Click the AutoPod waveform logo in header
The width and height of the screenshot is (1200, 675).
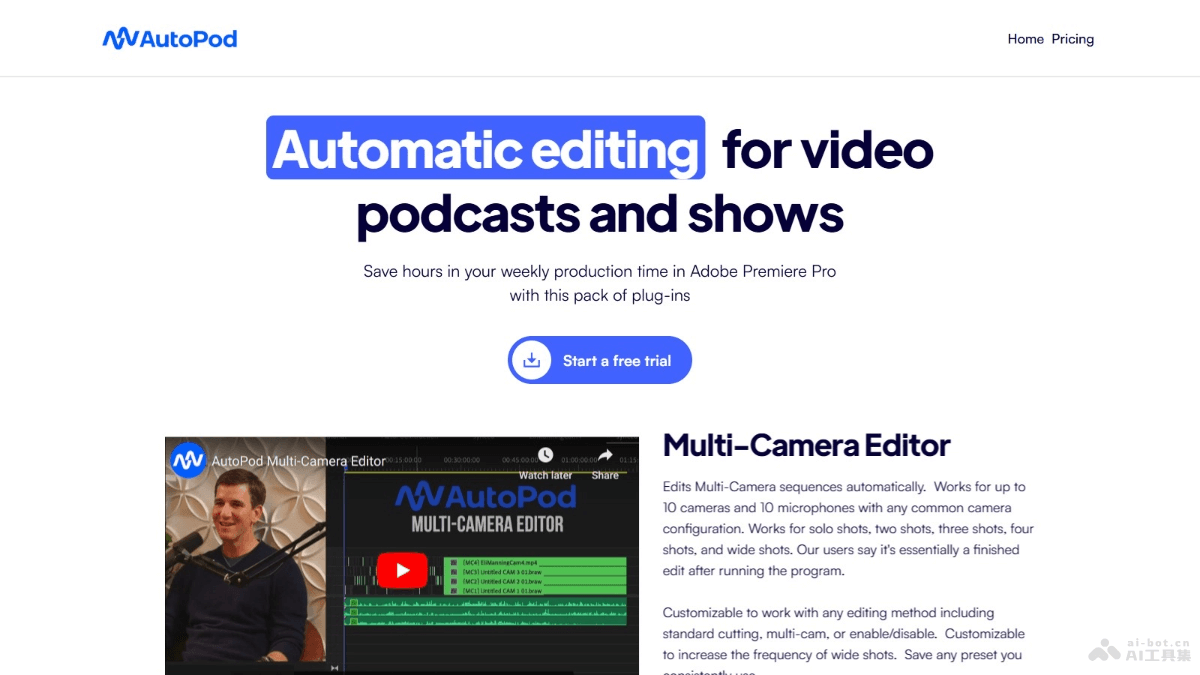click(121, 39)
